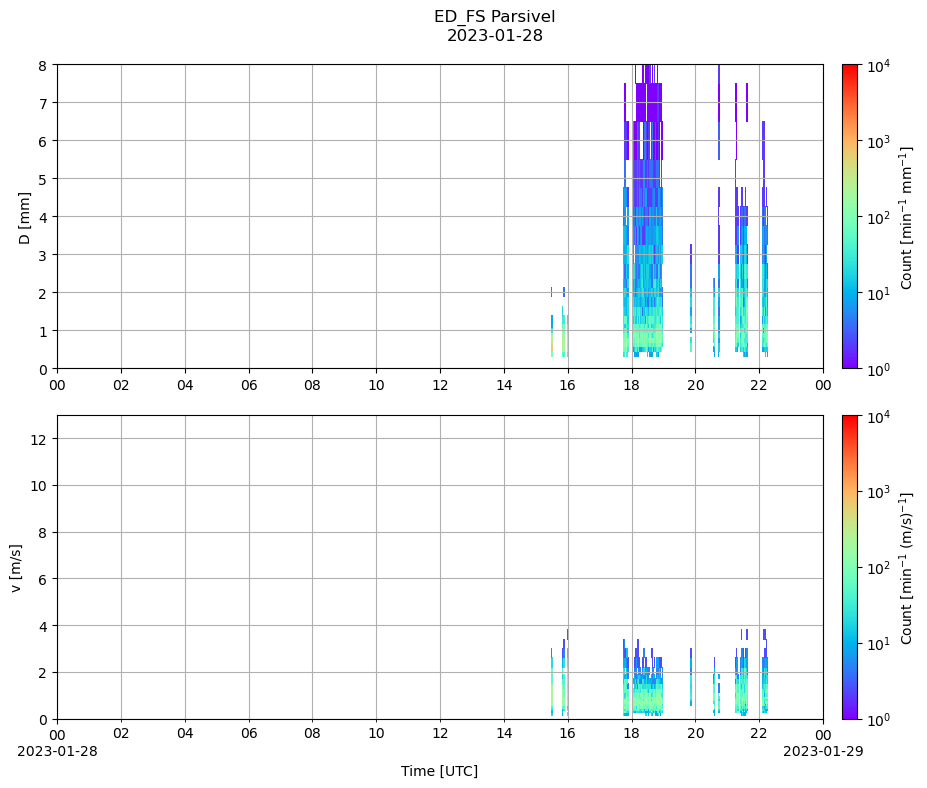Click the 'ED_FS Parsivel' plot title
The width and height of the screenshot is (927, 788).
coord(494,16)
